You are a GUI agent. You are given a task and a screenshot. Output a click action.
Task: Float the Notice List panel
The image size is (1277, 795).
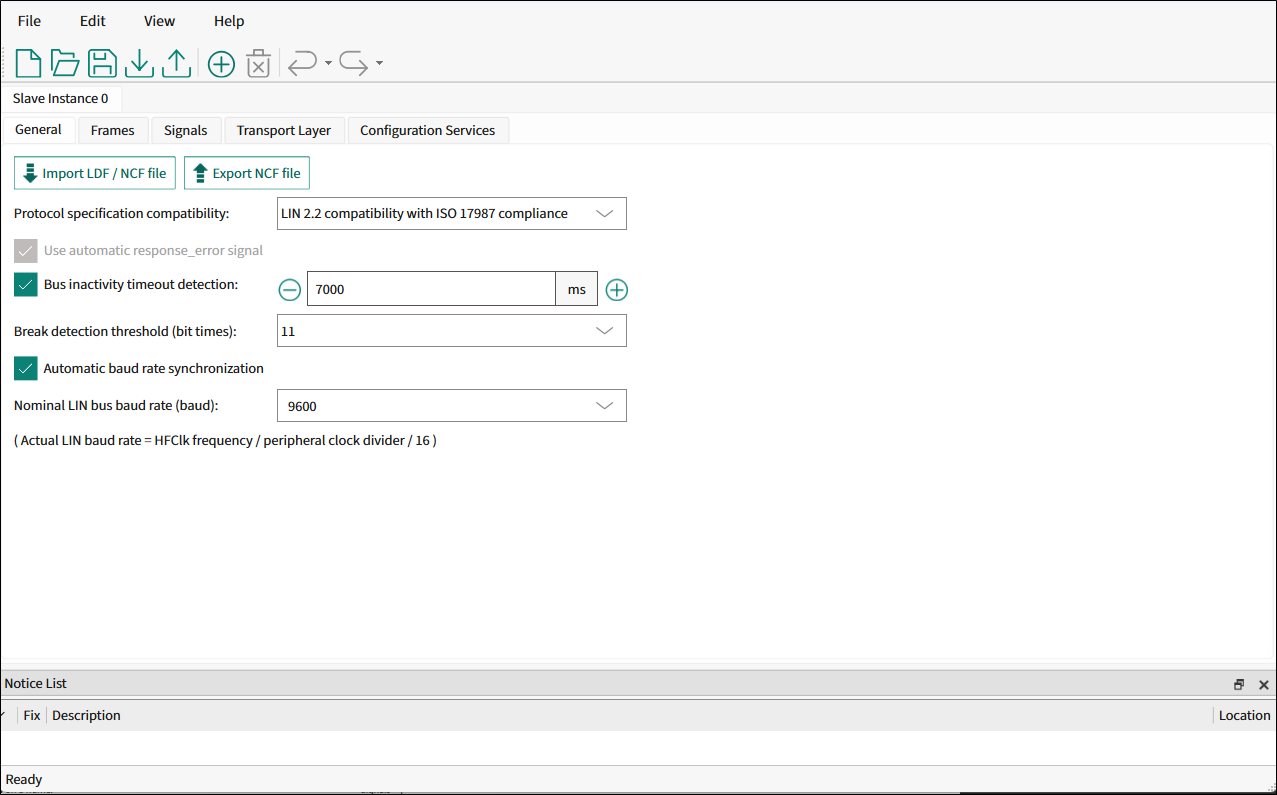(1239, 685)
